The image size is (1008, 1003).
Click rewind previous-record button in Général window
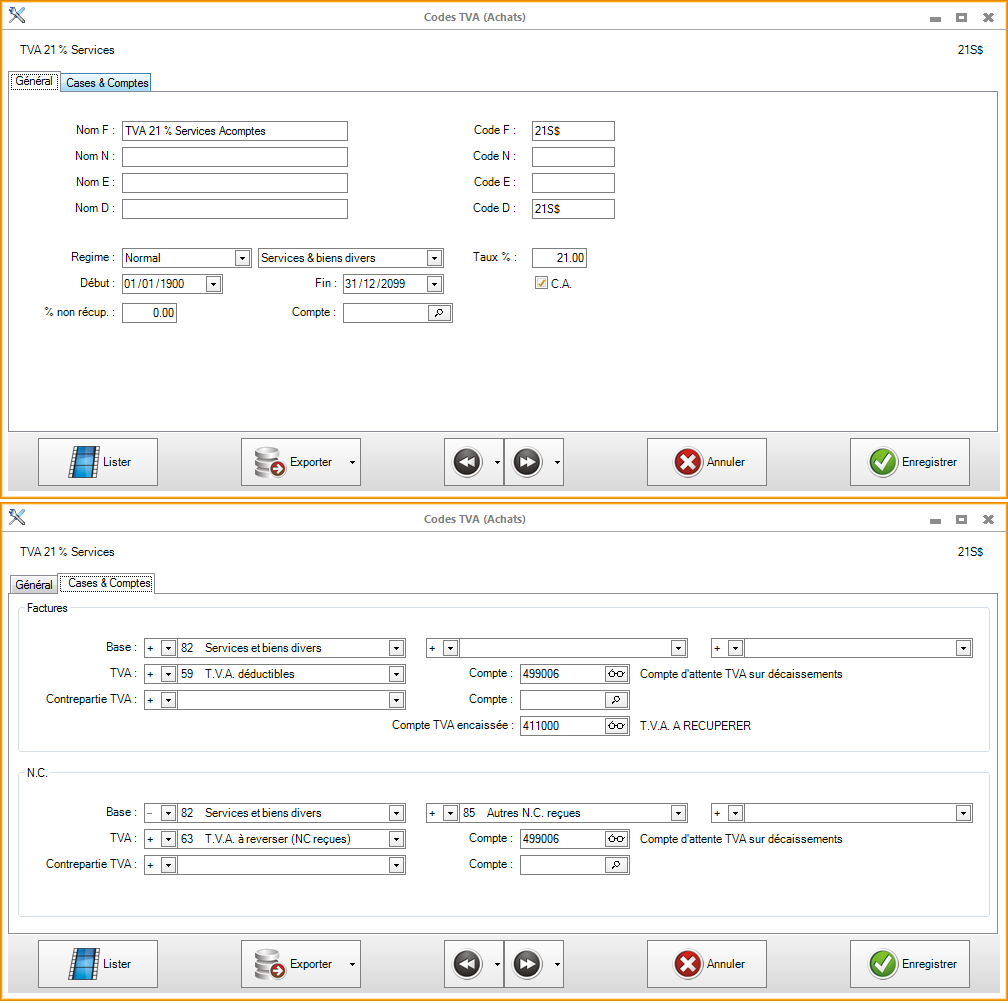click(467, 462)
